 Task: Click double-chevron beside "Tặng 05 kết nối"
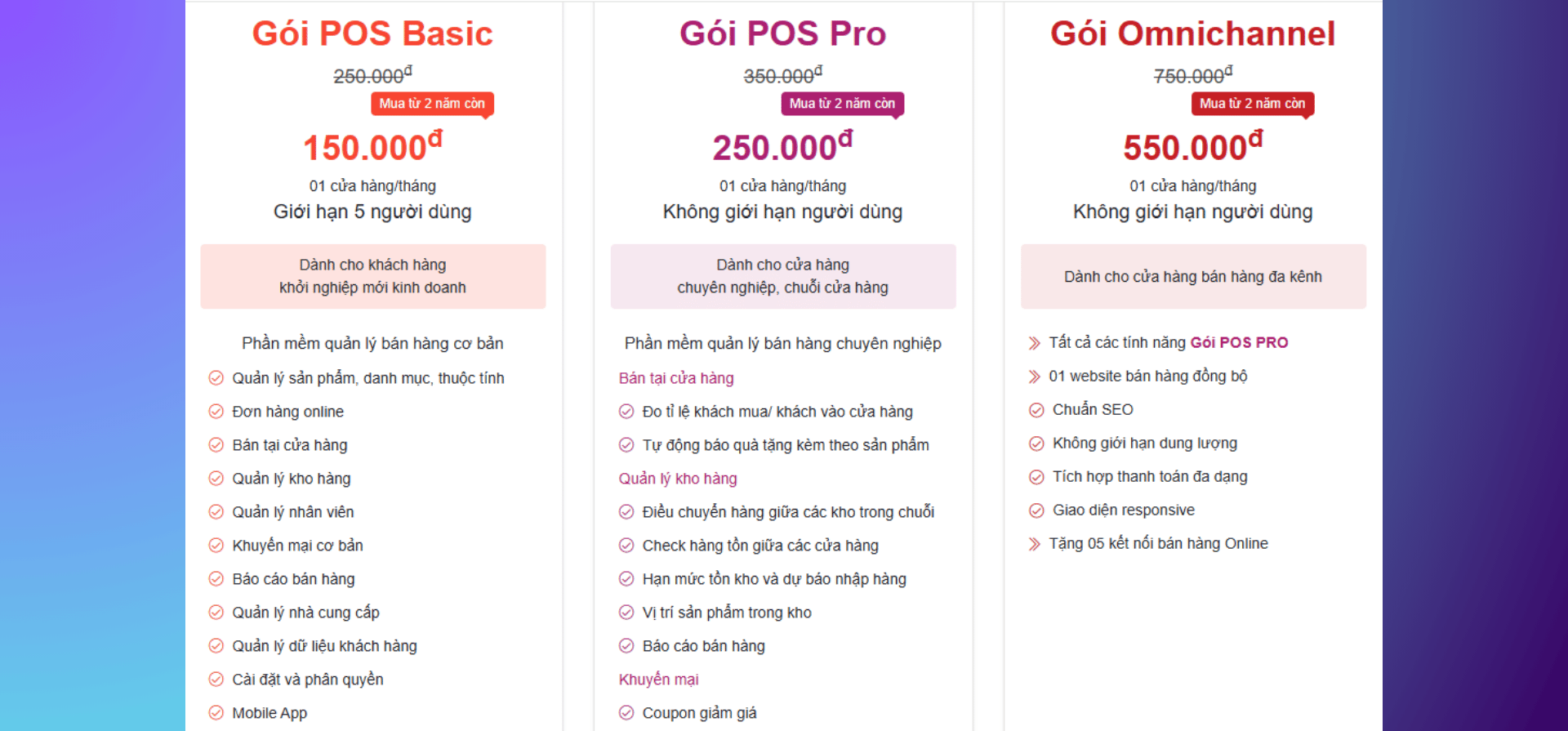coord(1035,544)
